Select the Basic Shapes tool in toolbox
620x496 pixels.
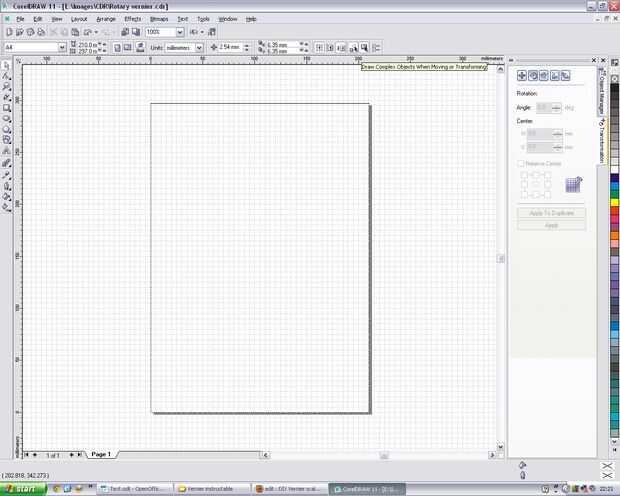(7, 140)
